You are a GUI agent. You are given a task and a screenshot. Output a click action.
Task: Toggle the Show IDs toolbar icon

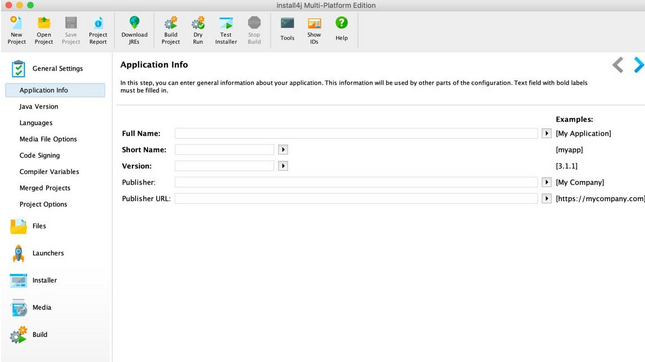(314, 23)
